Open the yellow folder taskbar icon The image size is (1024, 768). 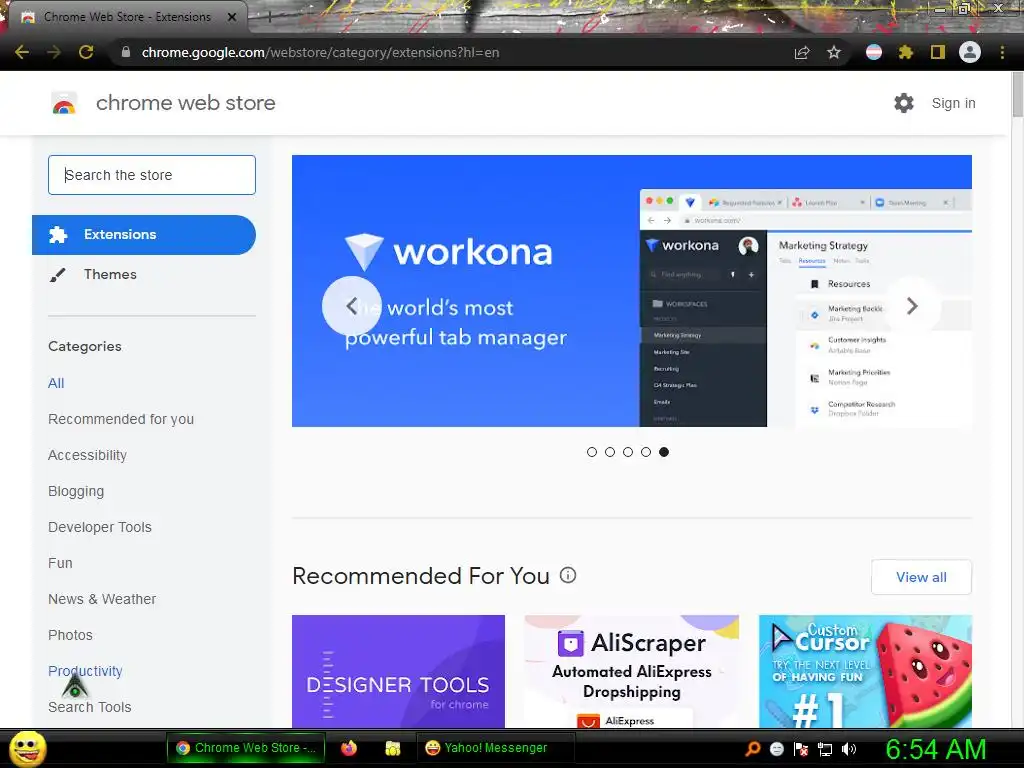[x=392, y=748]
